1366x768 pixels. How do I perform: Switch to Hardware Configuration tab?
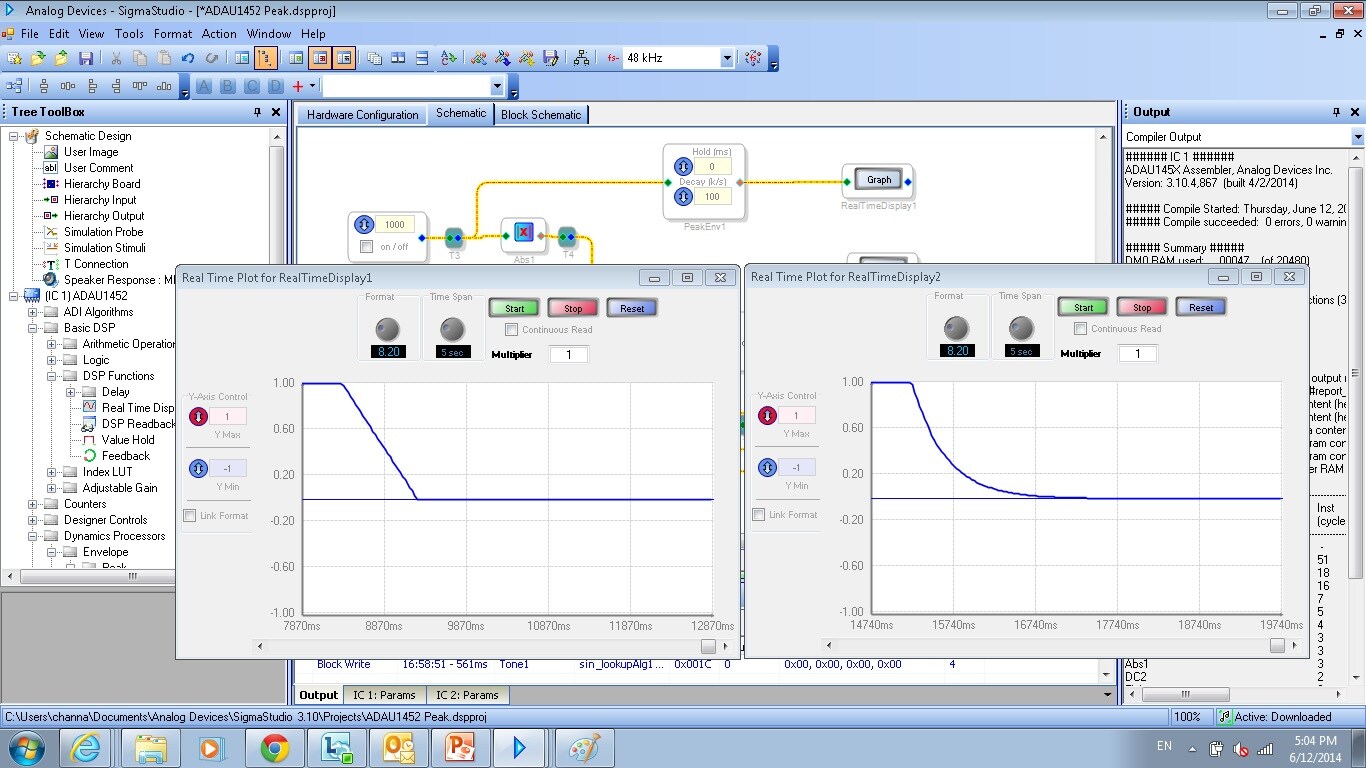[x=362, y=115]
